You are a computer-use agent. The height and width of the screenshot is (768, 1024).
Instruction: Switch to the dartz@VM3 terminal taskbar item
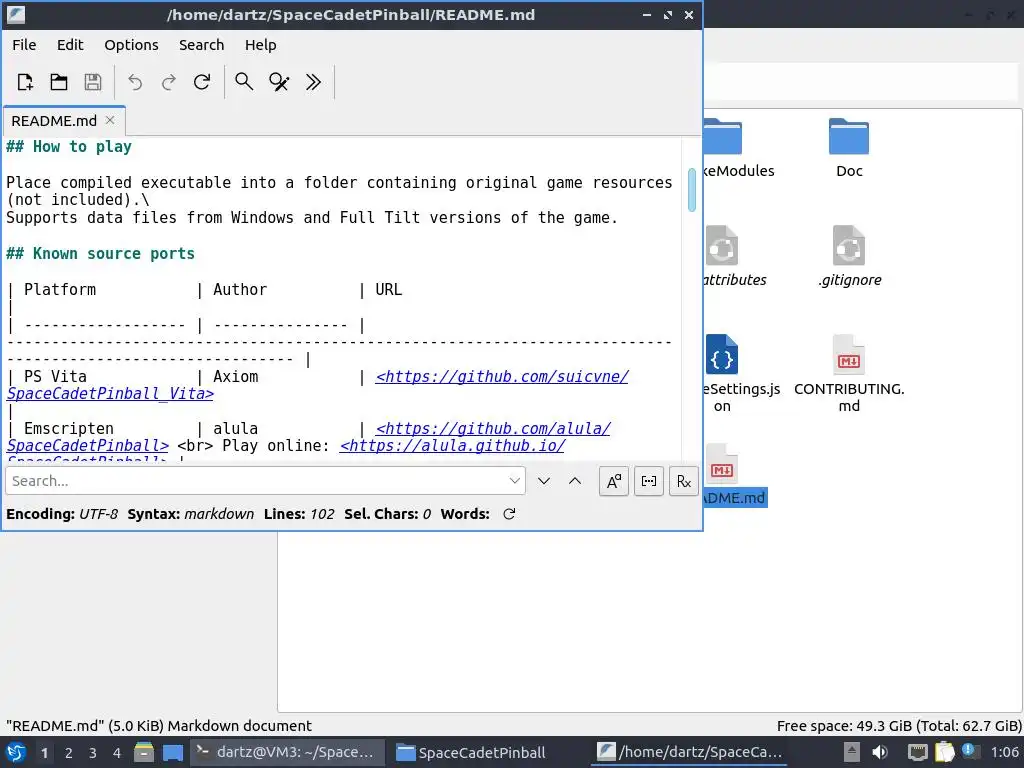(286, 752)
